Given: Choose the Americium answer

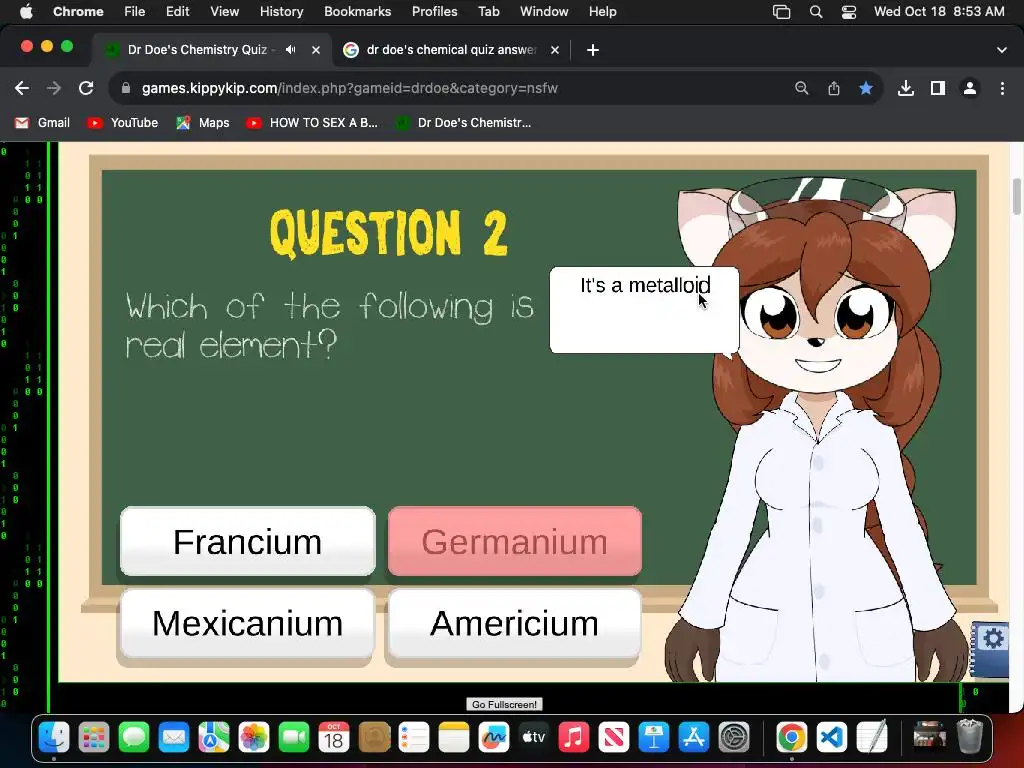Looking at the screenshot, I should [515, 623].
